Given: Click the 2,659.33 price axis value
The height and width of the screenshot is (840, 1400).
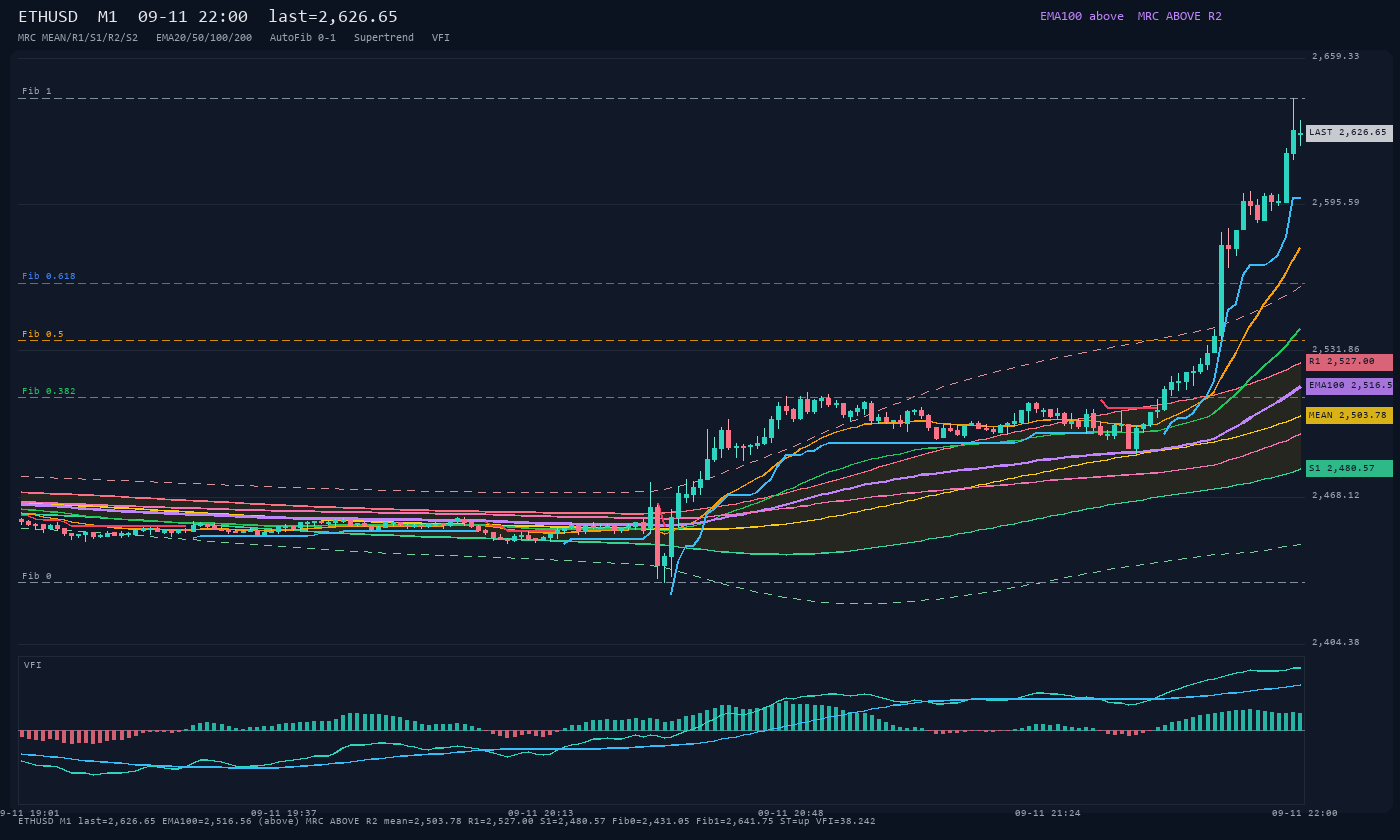Looking at the screenshot, I should pos(1336,56).
